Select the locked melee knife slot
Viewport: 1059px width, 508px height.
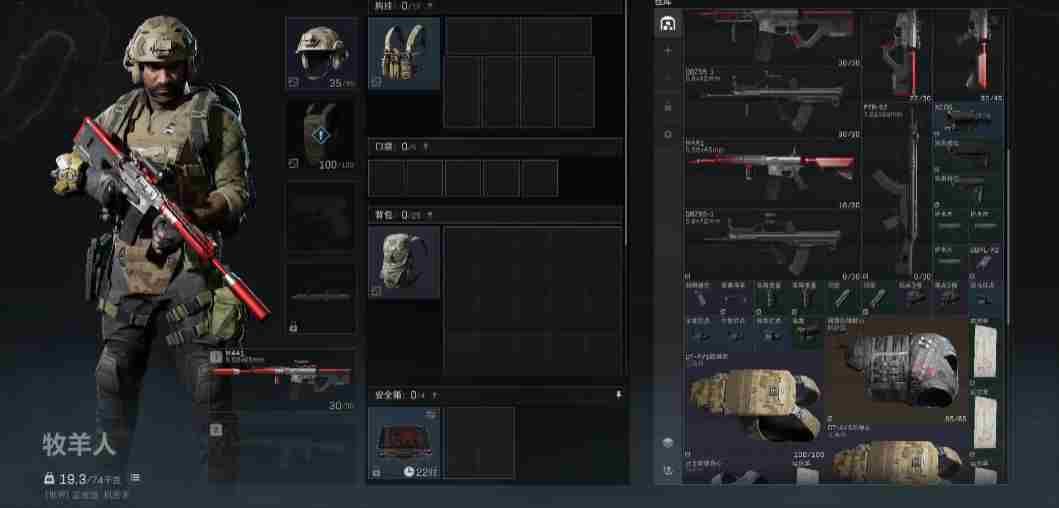click(x=321, y=298)
